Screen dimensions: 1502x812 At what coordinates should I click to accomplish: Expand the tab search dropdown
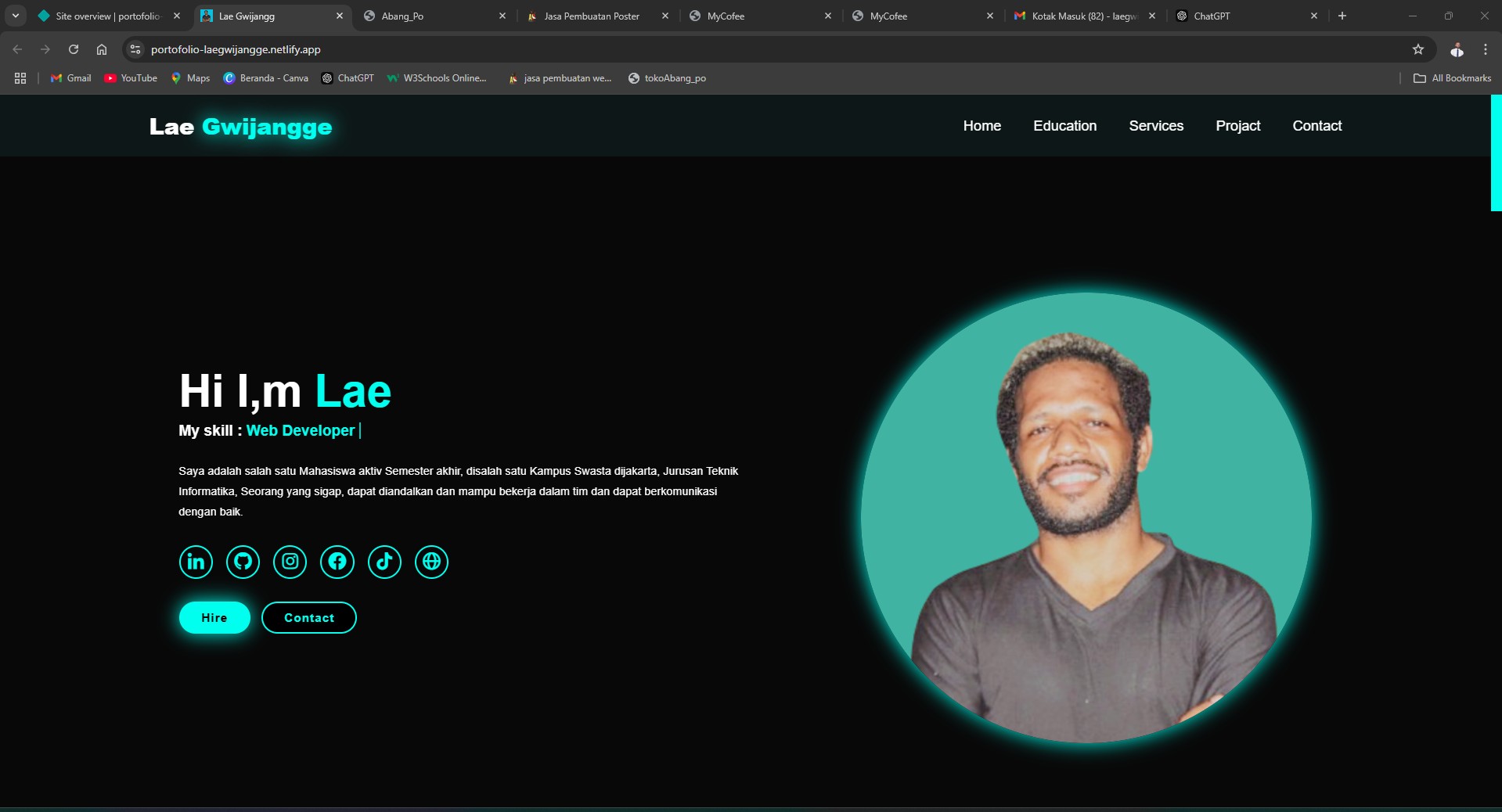(x=15, y=16)
